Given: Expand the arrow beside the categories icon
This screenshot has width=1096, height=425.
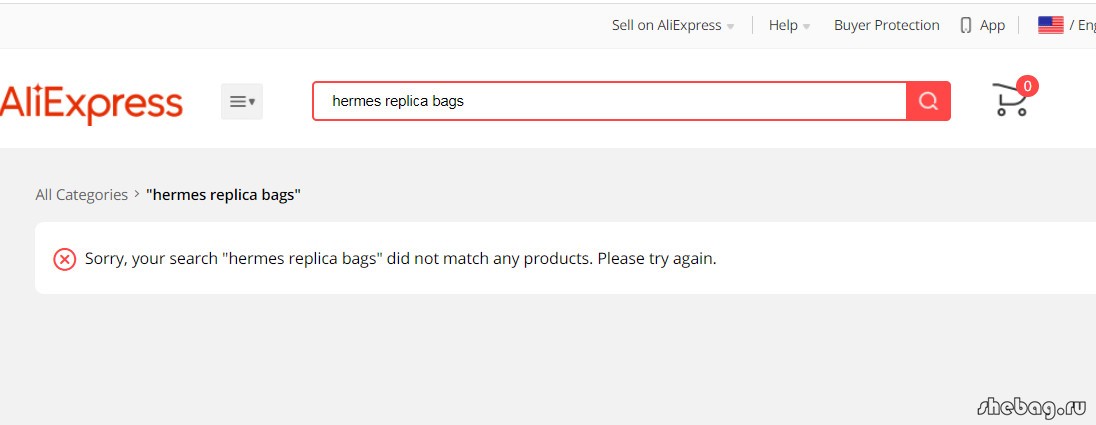Looking at the screenshot, I should click(252, 101).
